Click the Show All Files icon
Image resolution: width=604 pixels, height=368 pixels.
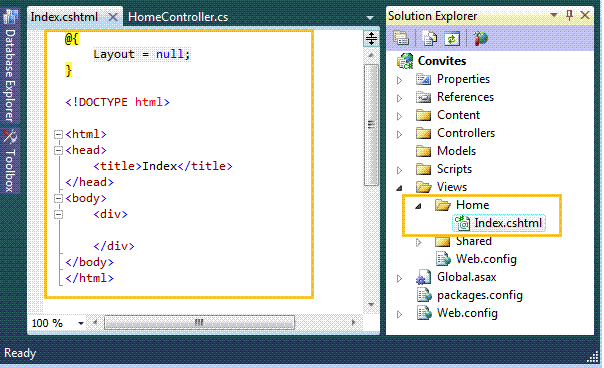[429, 39]
